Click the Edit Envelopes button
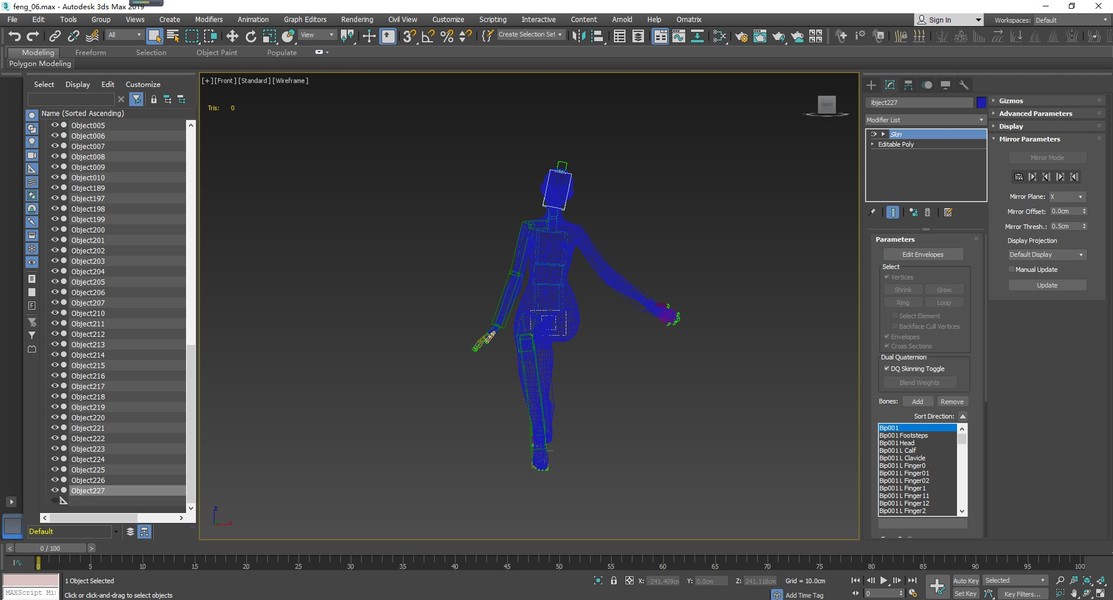Screen dimensions: 1113x600 [x=922, y=254]
